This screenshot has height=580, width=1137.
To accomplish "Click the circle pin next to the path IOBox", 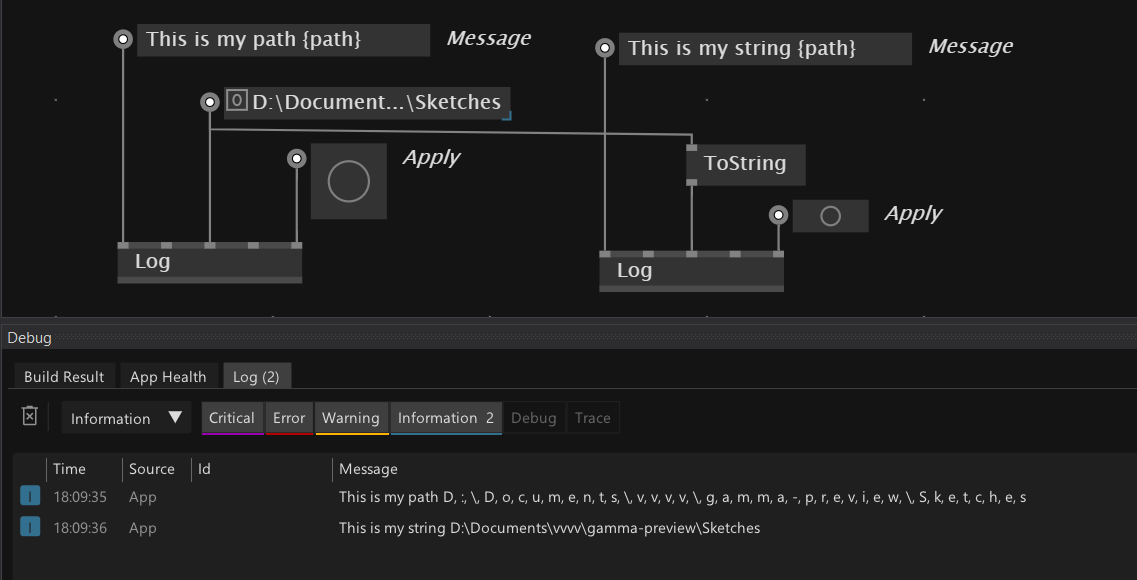I will click(x=210, y=102).
